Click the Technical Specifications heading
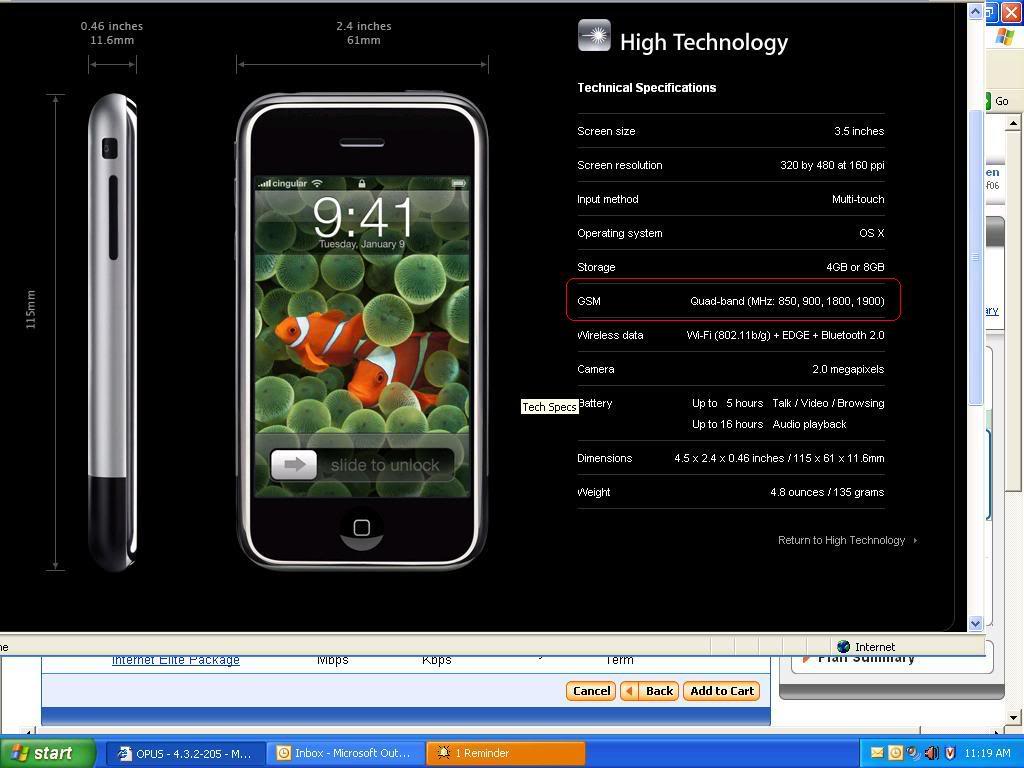The width and height of the screenshot is (1024, 768). pyautogui.click(x=647, y=88)
